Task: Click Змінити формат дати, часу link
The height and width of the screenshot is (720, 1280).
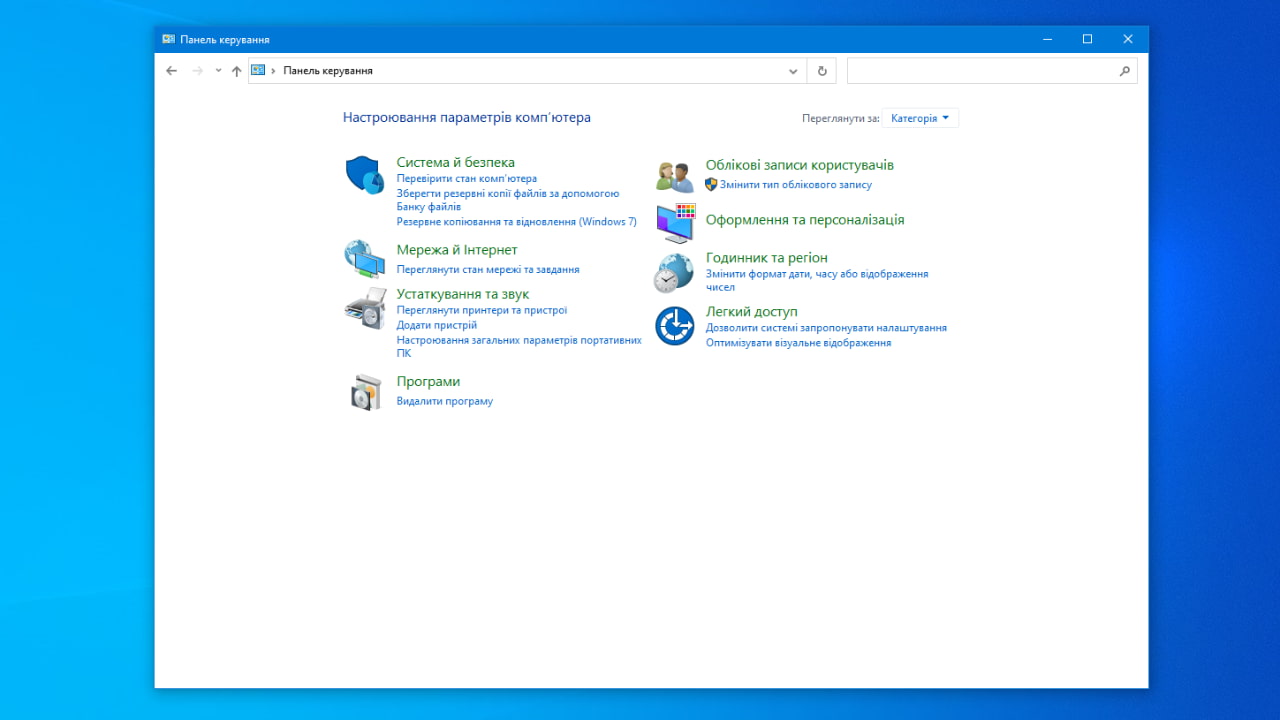Action: click(817, 280)
